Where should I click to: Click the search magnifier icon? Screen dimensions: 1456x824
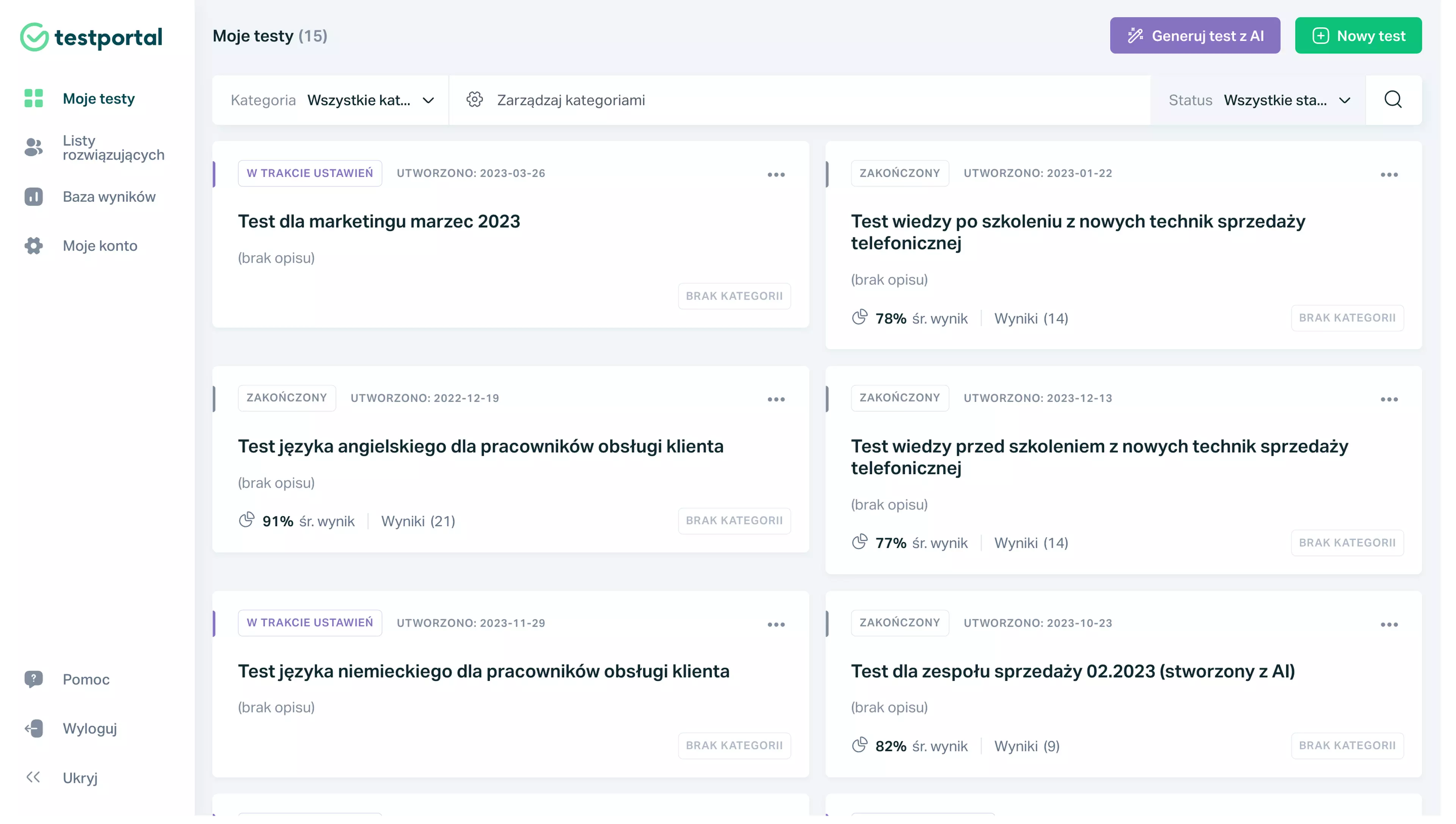coord(1394,100)
